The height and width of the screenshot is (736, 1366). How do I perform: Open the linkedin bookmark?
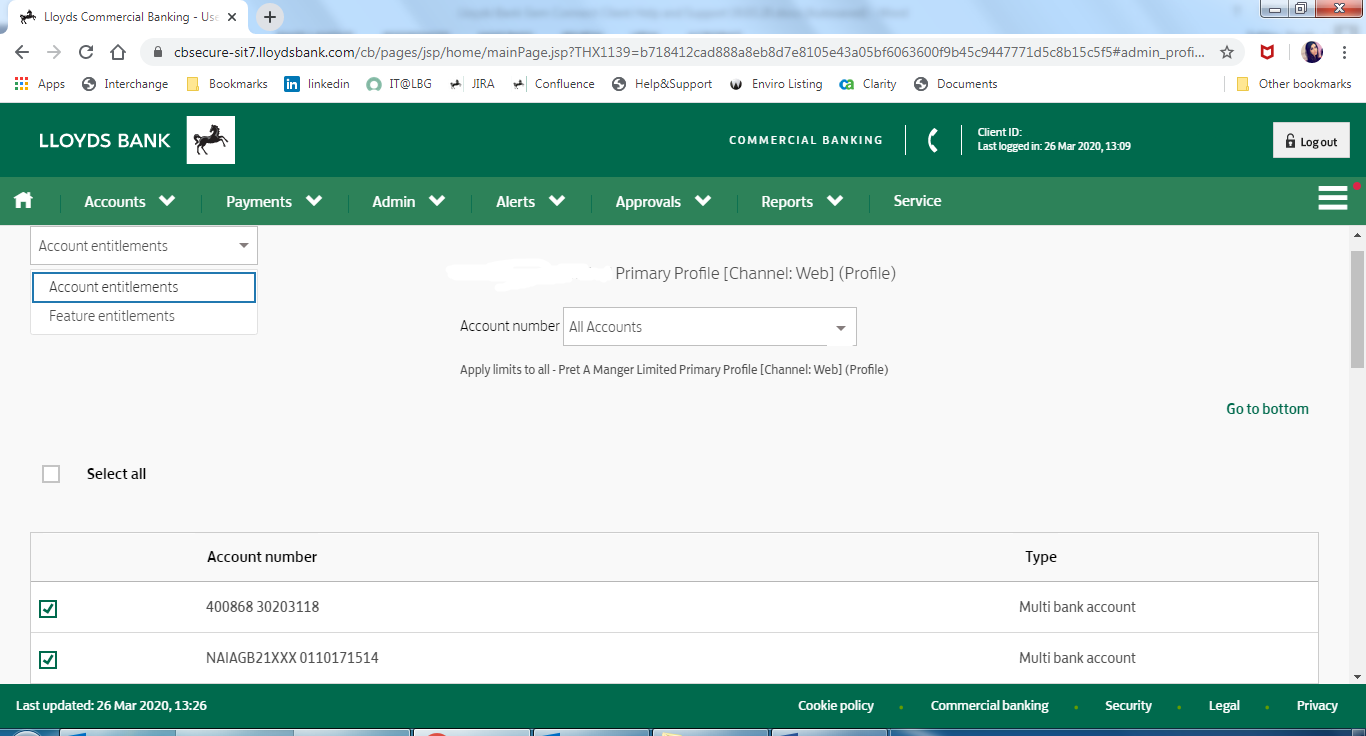pyautogui.click(x=317, y=84)
